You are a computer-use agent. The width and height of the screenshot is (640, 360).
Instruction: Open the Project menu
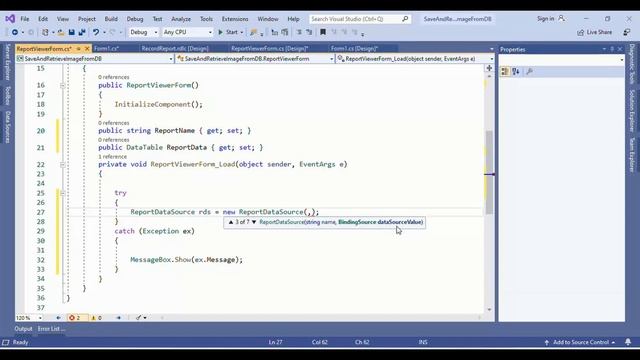click(x=87, y=19)
